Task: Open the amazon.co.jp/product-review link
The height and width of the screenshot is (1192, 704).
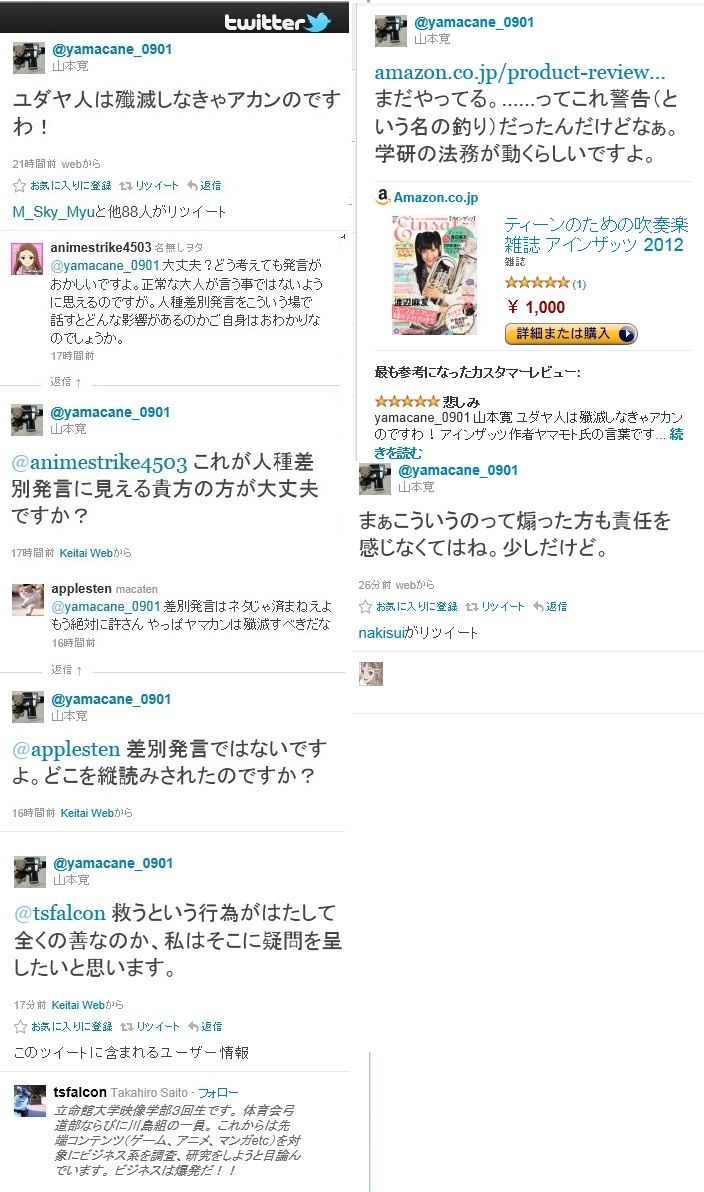Action: tap(519, 72)
